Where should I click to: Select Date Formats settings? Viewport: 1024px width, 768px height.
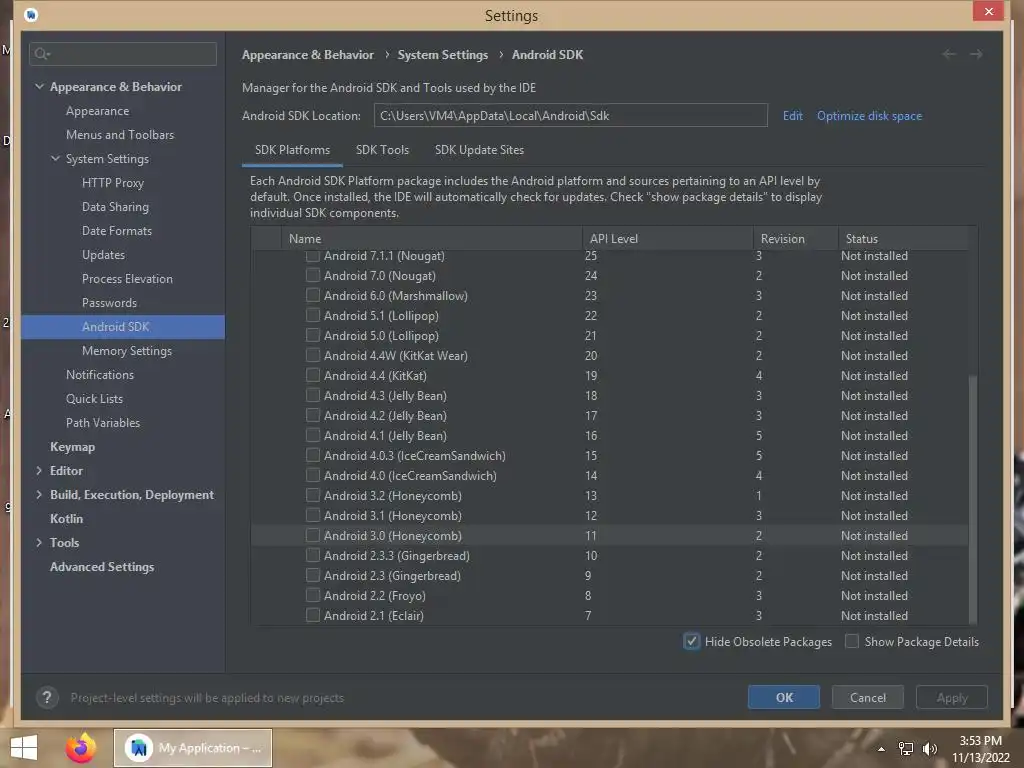116,231
